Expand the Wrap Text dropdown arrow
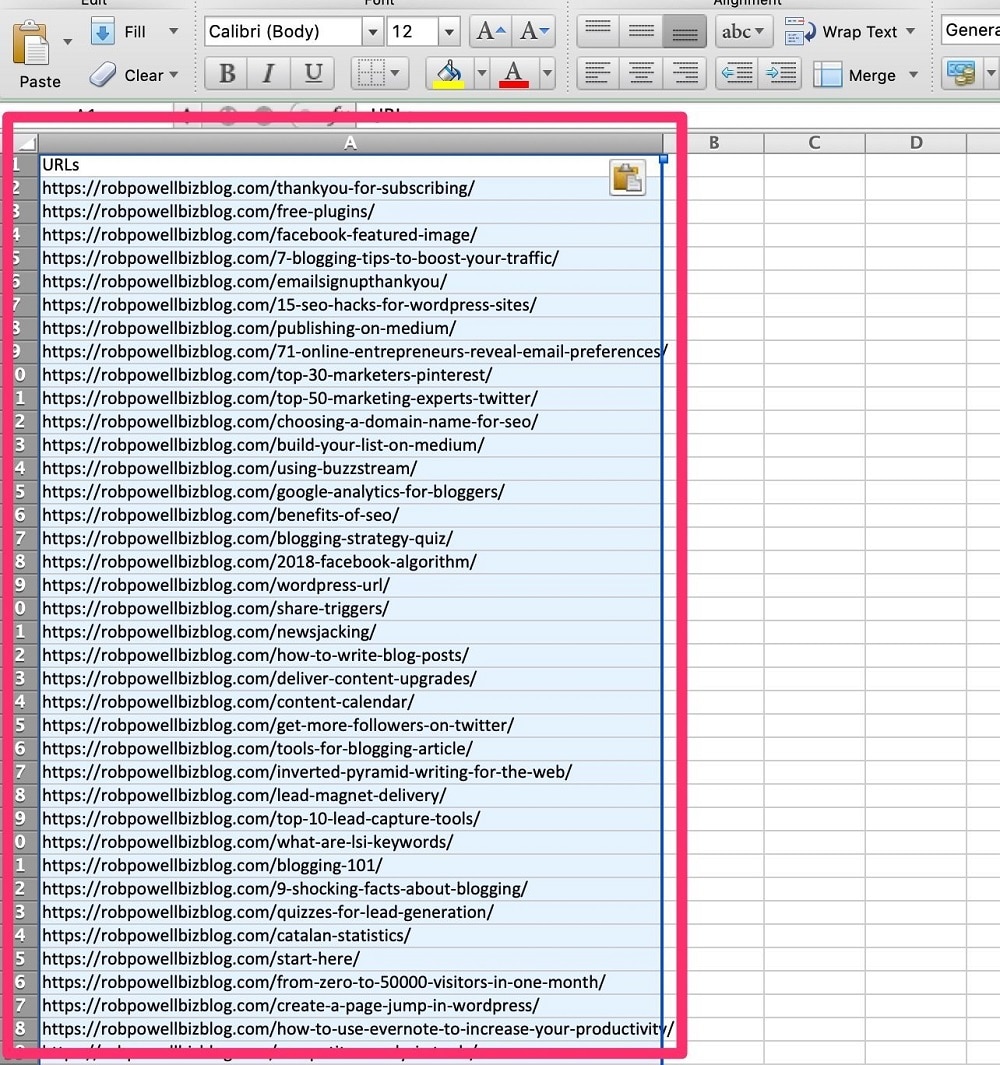 [911, 31]
